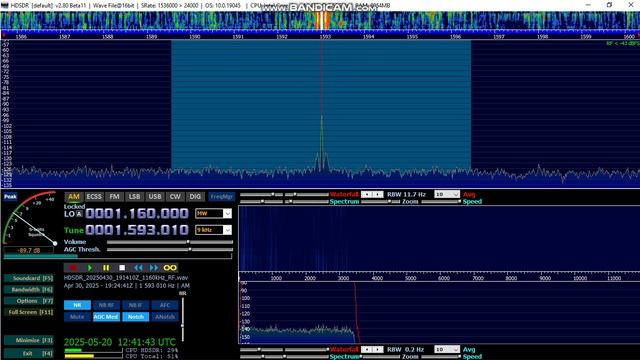
Task: Switch to ECSS mode
Action: coord(94,197)
